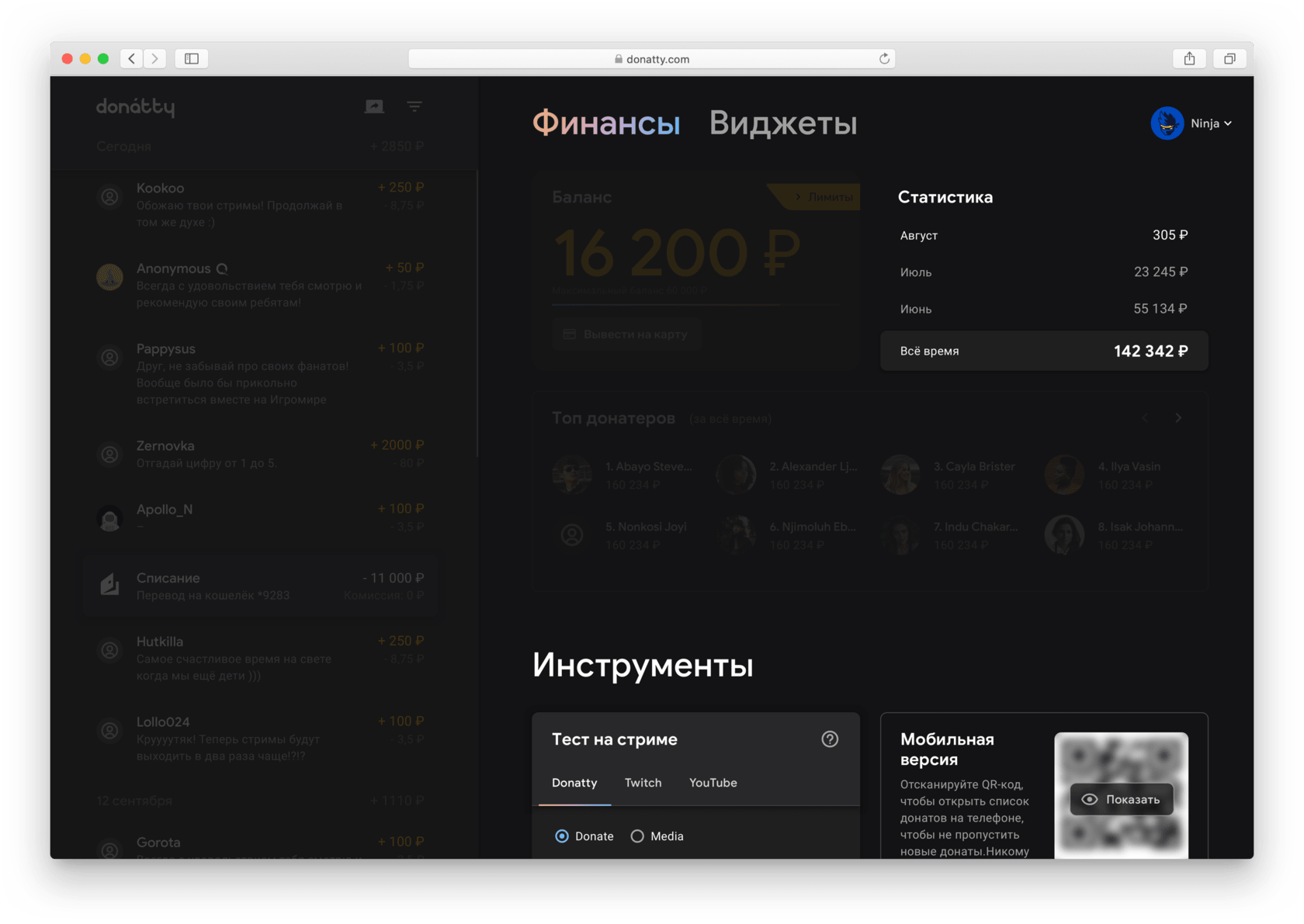Switch to the Финансы tab
The height and width of the screenshot is (924, 1304).
pyautogui.click(x=605, y=123)
